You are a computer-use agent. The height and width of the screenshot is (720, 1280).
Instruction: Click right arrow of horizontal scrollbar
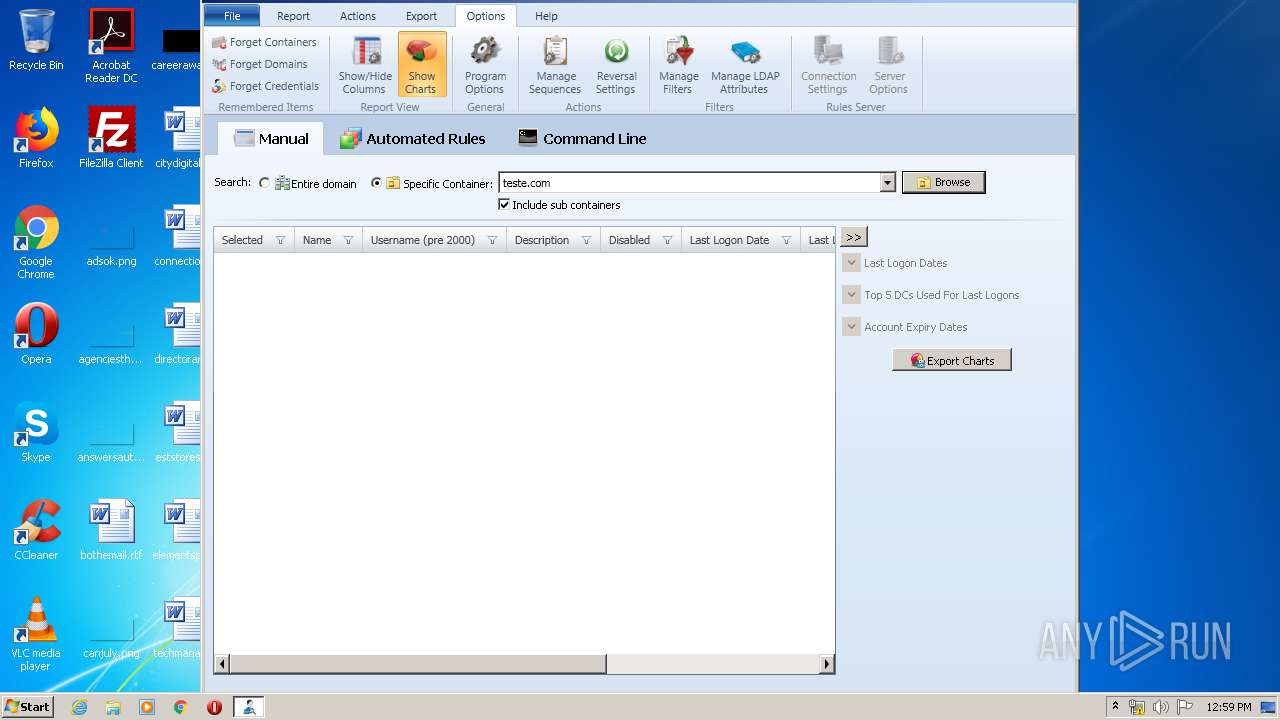(827, 664)
